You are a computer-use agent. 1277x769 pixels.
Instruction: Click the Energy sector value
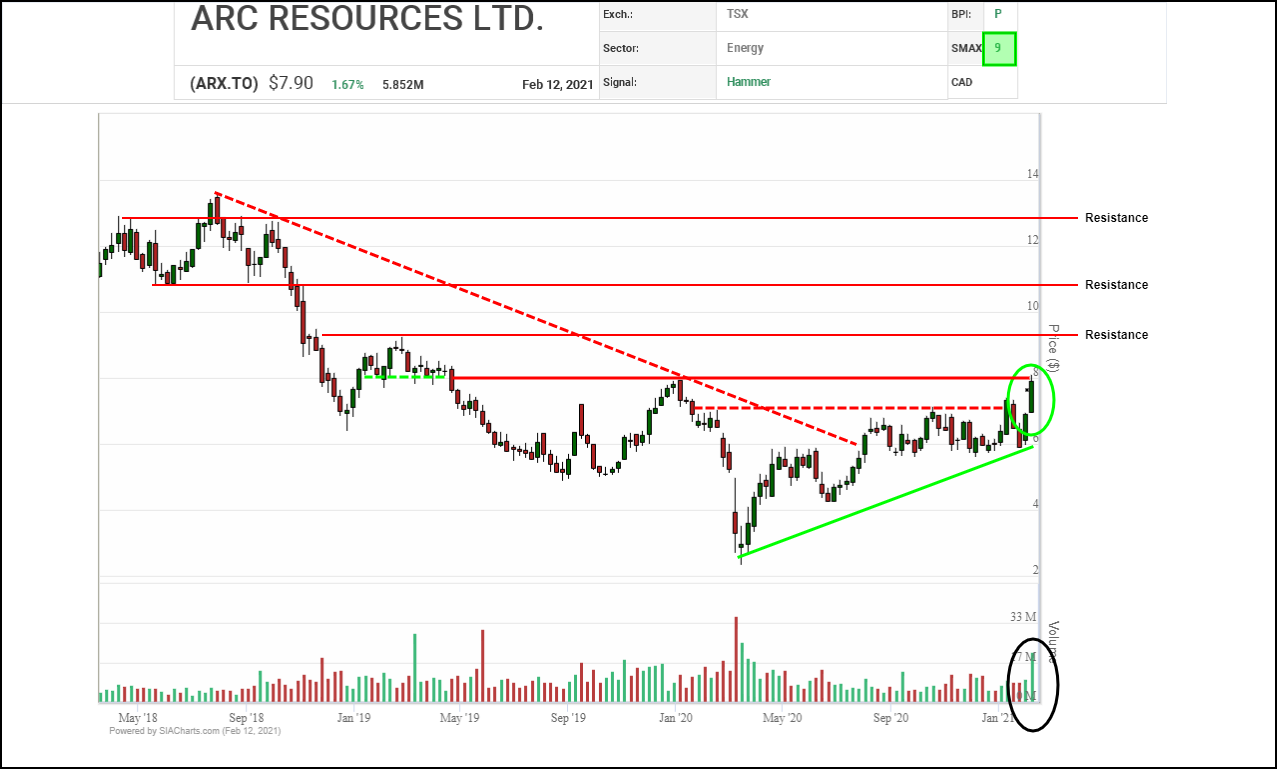(x=746, y=48)
